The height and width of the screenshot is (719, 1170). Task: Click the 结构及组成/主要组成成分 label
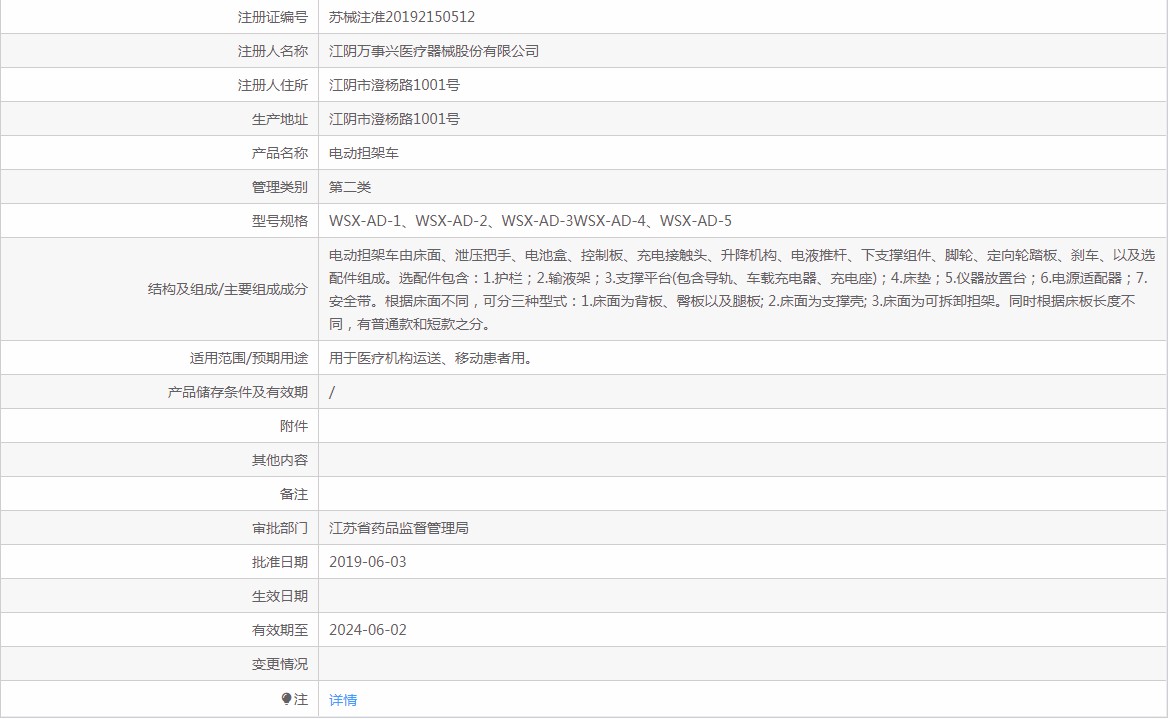pos(228,289)
